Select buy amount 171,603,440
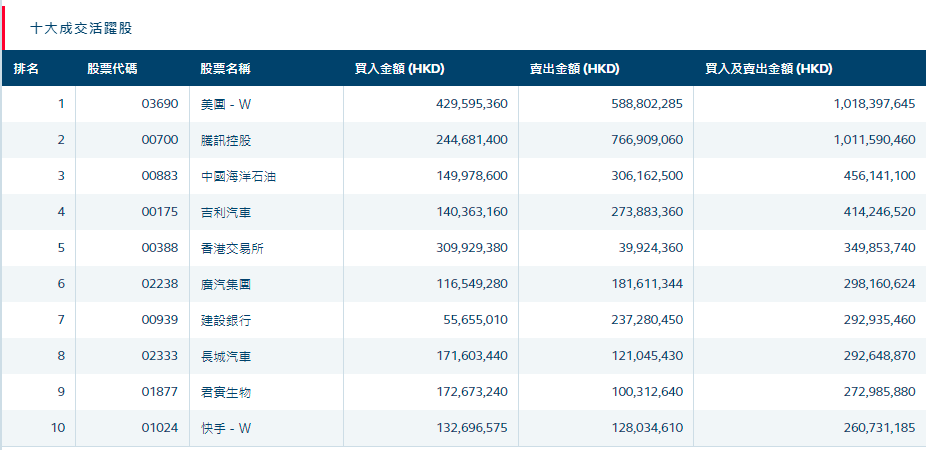This screenshot has width=926, height=450. [x=472, y=356]
